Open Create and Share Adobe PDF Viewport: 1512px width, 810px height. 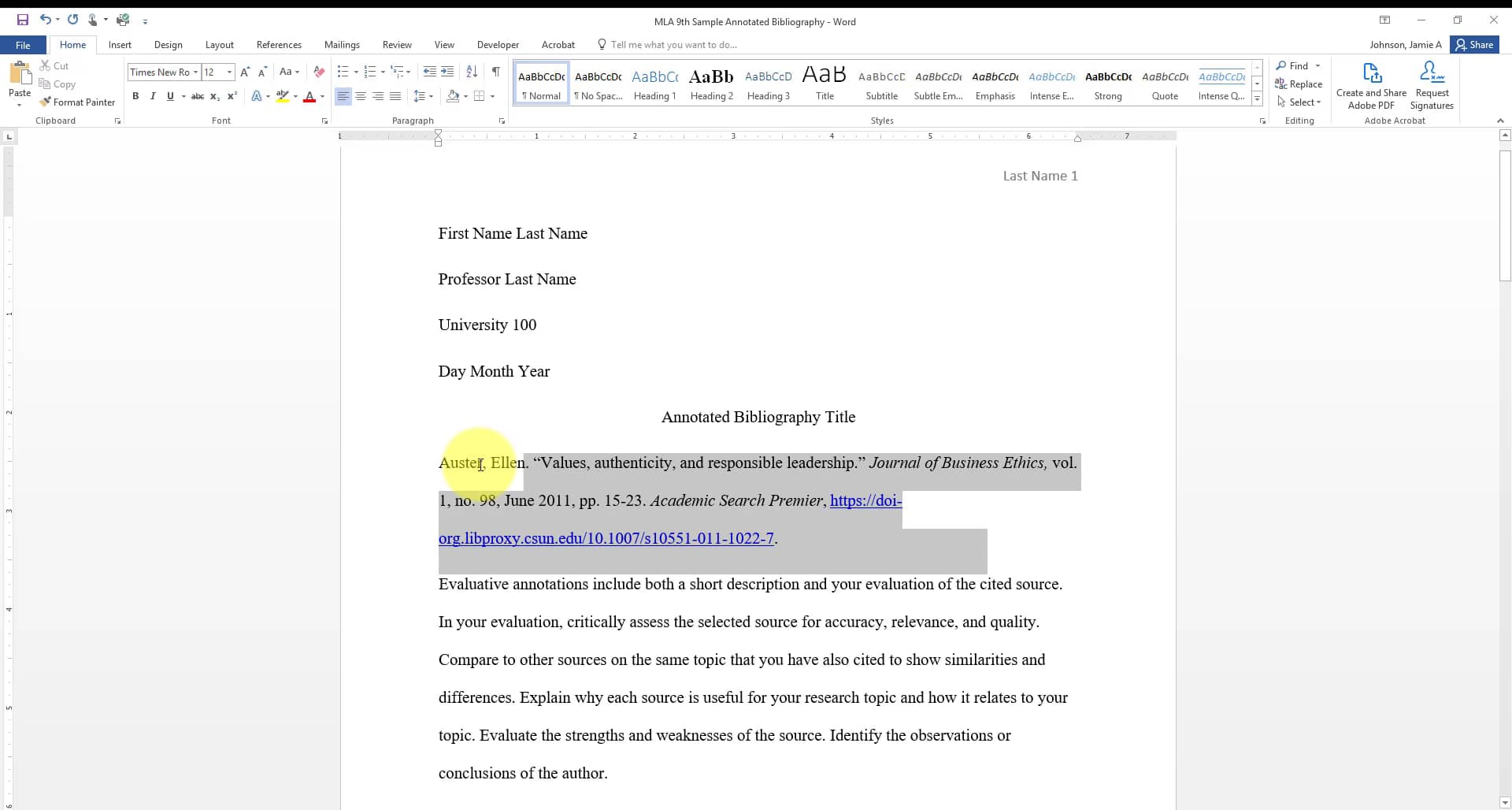1372,83
